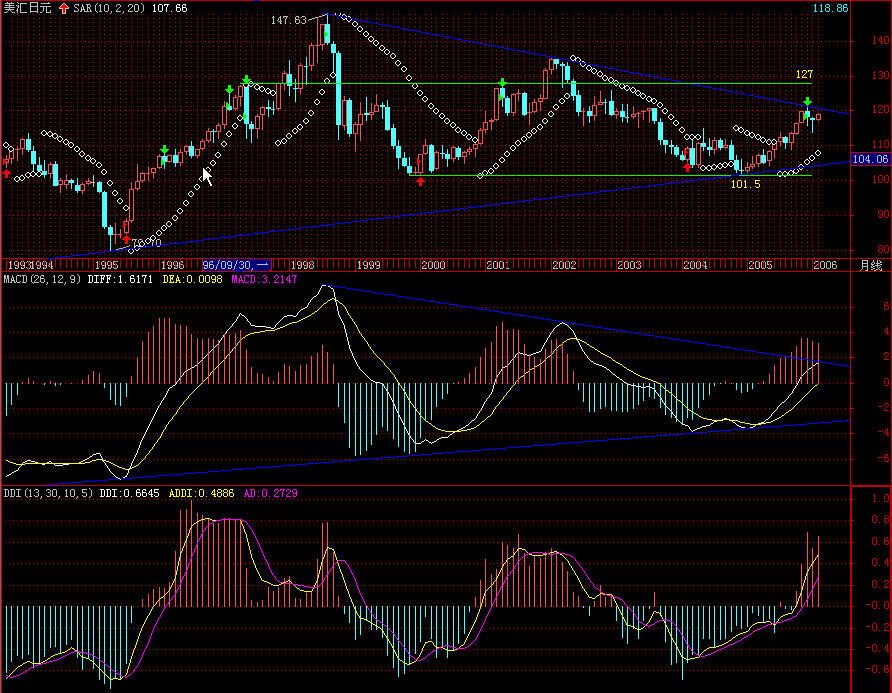Click the 104.06 price tag on the right axis

tap(870, 159)
